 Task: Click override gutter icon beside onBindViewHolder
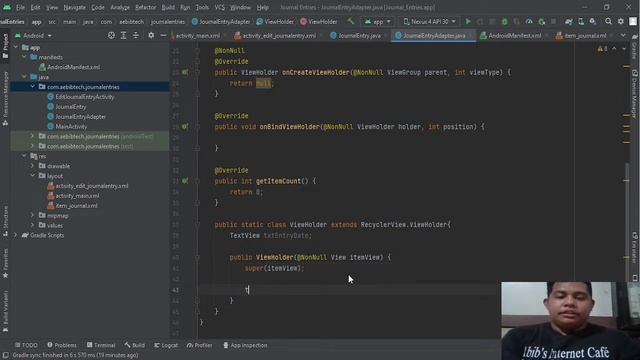pyautogui.click(x=185, y=127)
